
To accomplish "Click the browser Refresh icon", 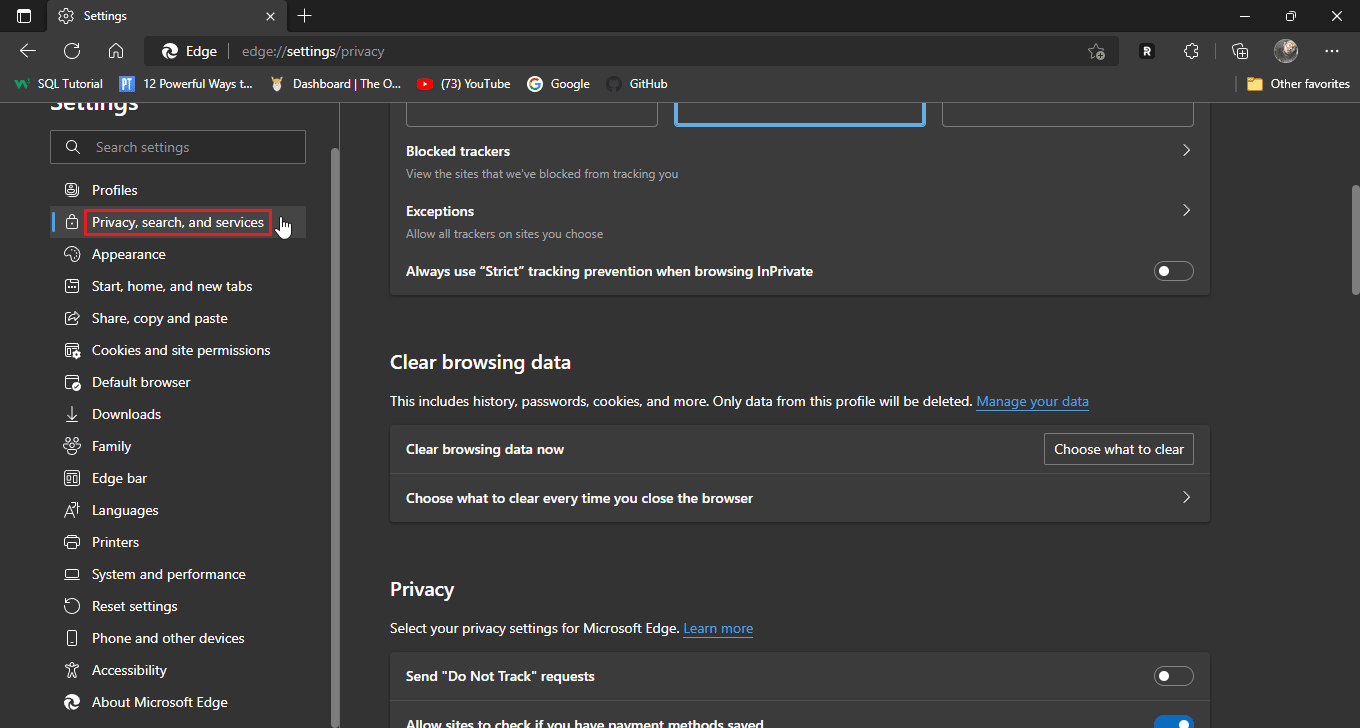I will (72, 51).
